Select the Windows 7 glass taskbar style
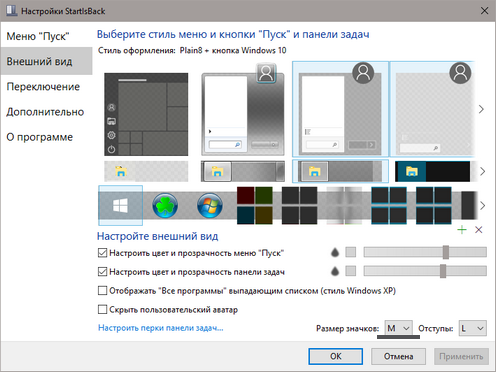 pos(243,171)
